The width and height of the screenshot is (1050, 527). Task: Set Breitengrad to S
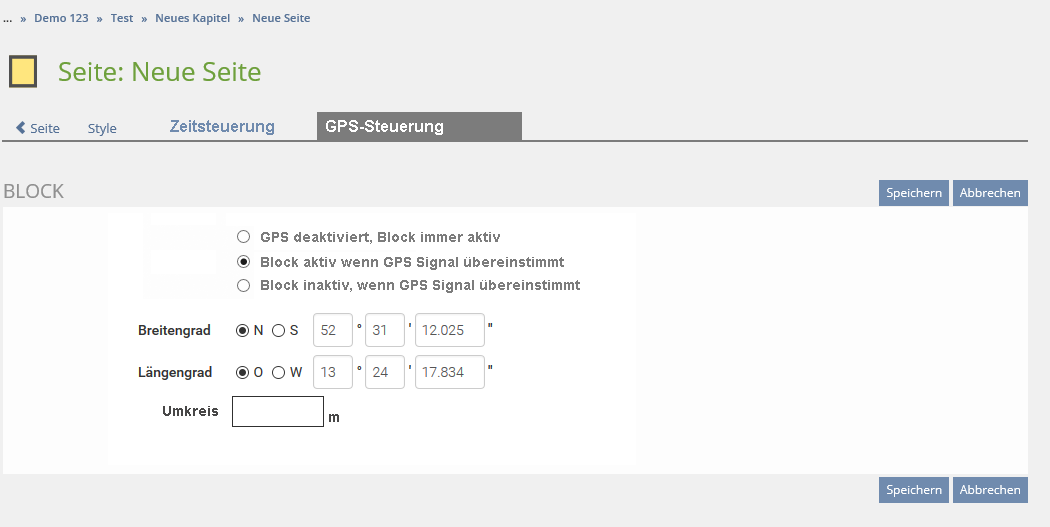[x=279, y=330]
